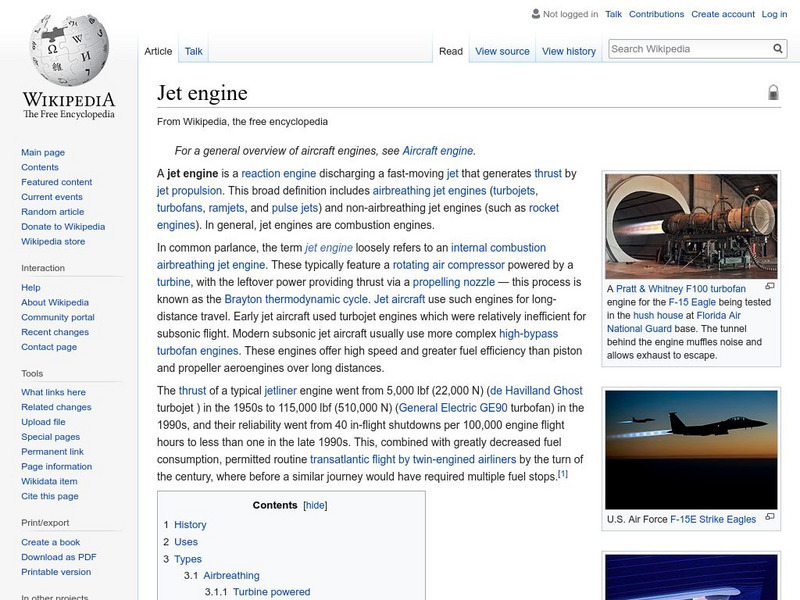The width and height of the screenshot is (800, 600).
Task: Click into the Search Wikipedia field
Action: click(688, 49)
